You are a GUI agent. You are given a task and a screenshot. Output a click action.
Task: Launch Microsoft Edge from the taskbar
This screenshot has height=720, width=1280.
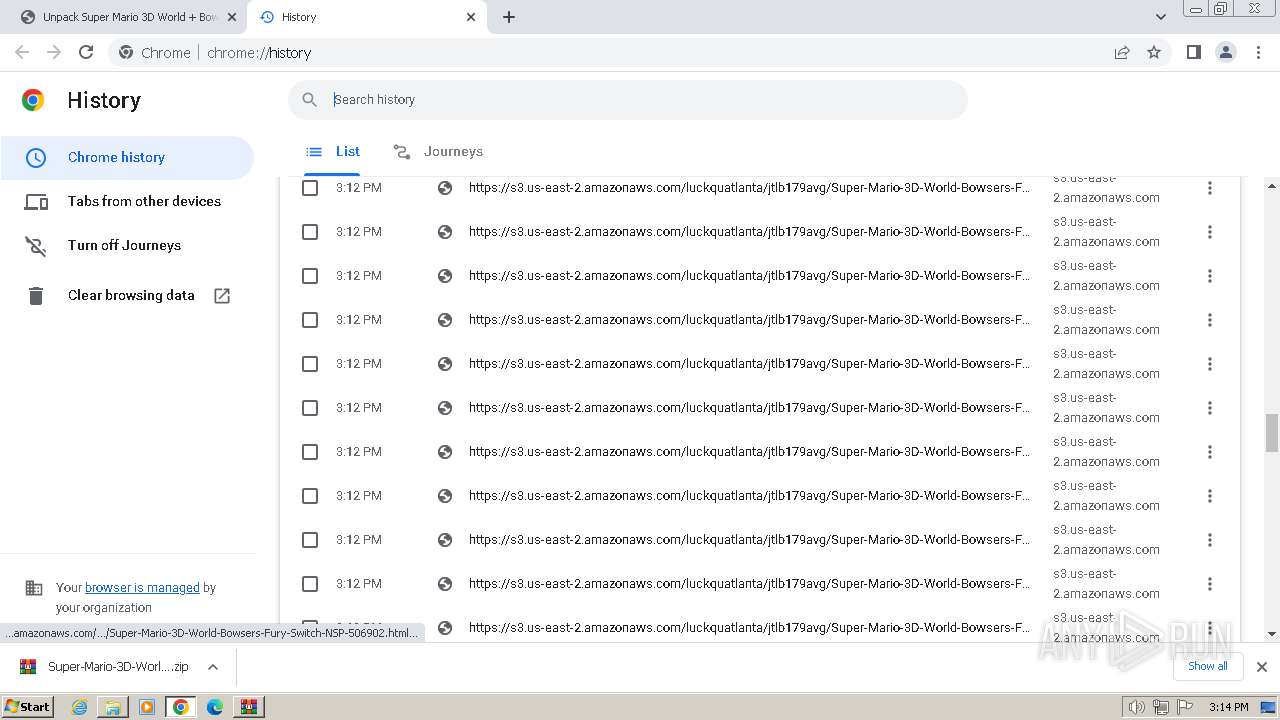pyautogui.click(x=214, y=707)
